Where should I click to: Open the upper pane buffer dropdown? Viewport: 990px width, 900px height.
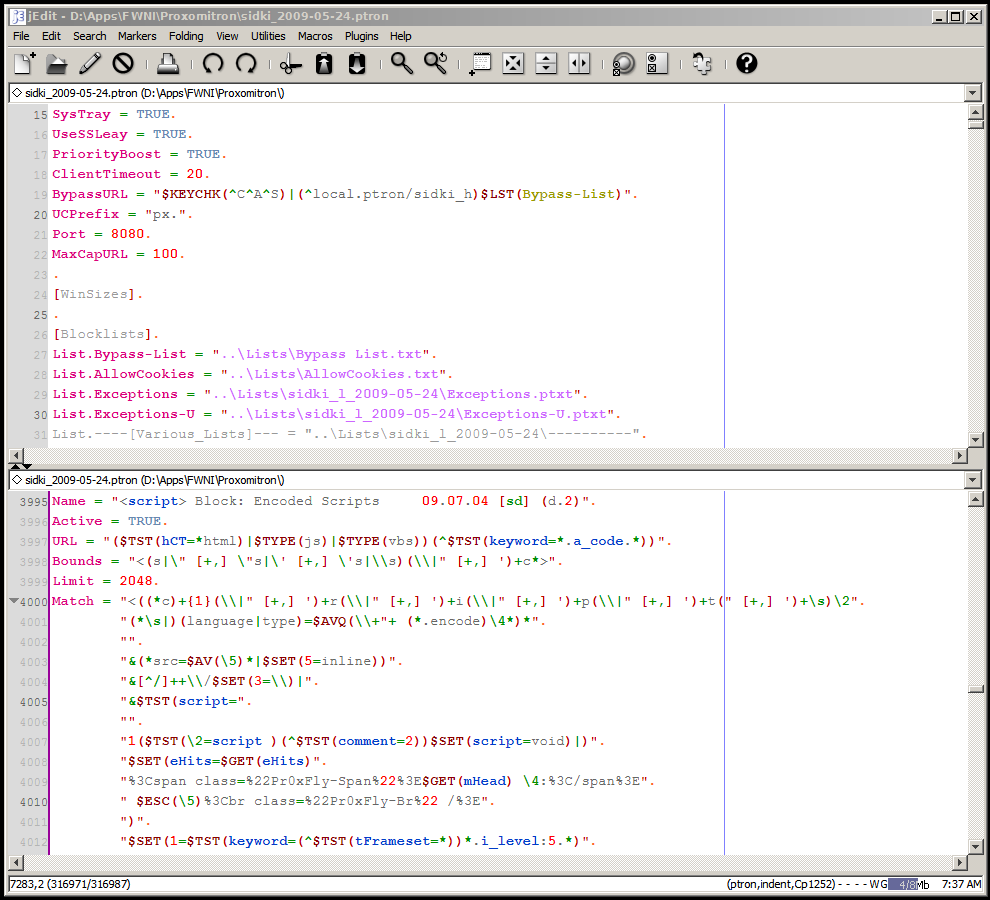pos(973,92)
